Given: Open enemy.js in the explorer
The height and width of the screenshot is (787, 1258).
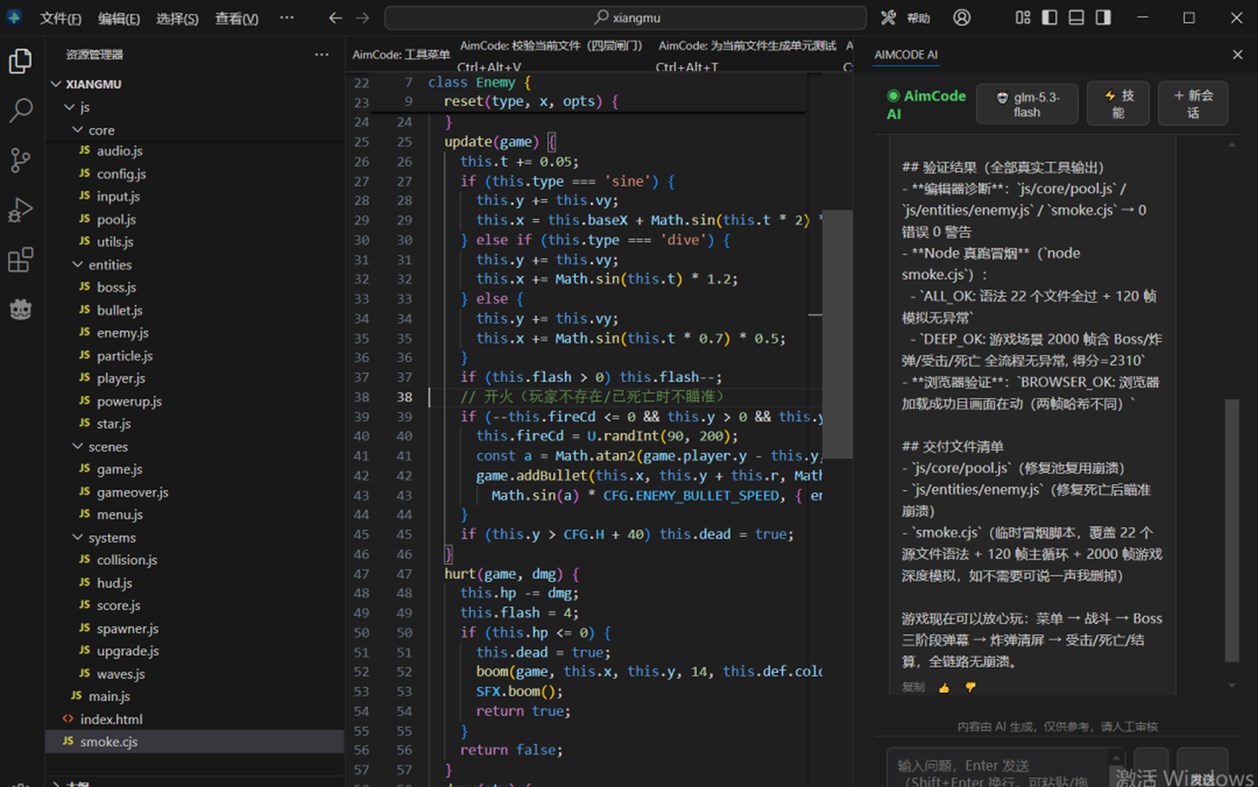Looking at the screenshot, I should coord(122,333).
